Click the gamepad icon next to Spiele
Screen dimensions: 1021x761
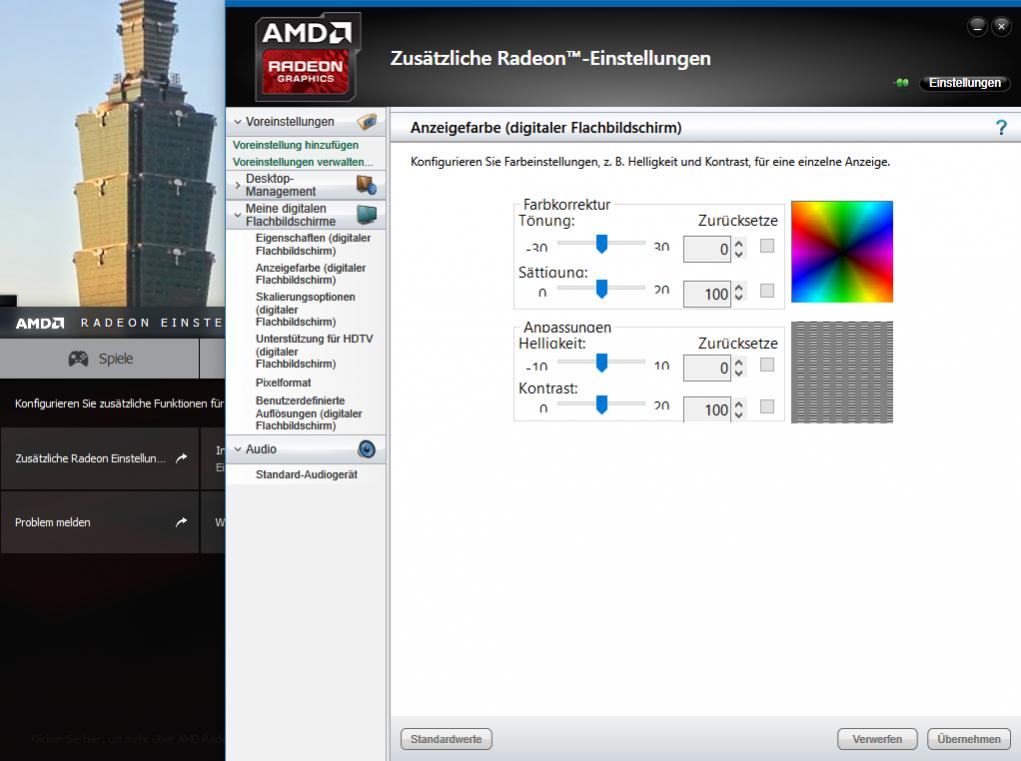pos(78,359)
